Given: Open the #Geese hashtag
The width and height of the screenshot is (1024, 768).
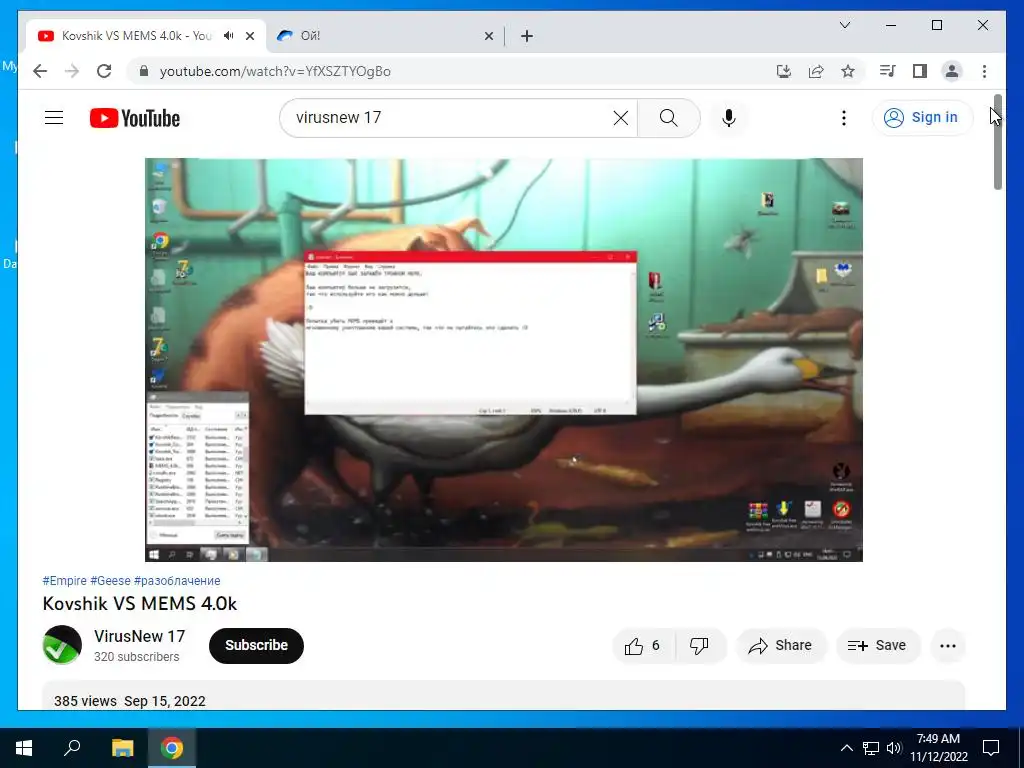Looking at the screenshot, I should (x=110, y=581).
